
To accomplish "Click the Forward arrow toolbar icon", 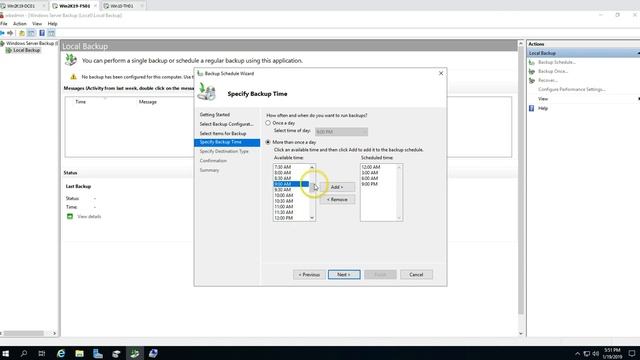I will 10,33.
